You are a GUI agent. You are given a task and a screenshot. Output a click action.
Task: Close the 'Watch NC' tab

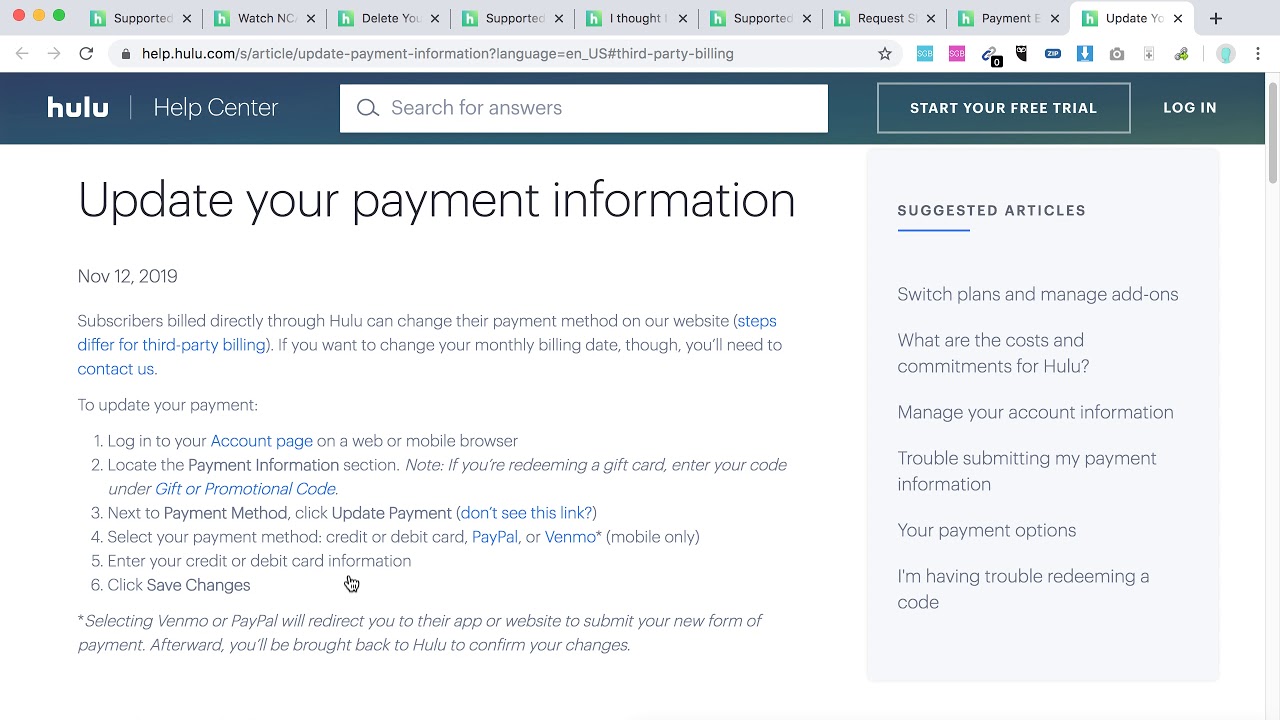point(311,18)
